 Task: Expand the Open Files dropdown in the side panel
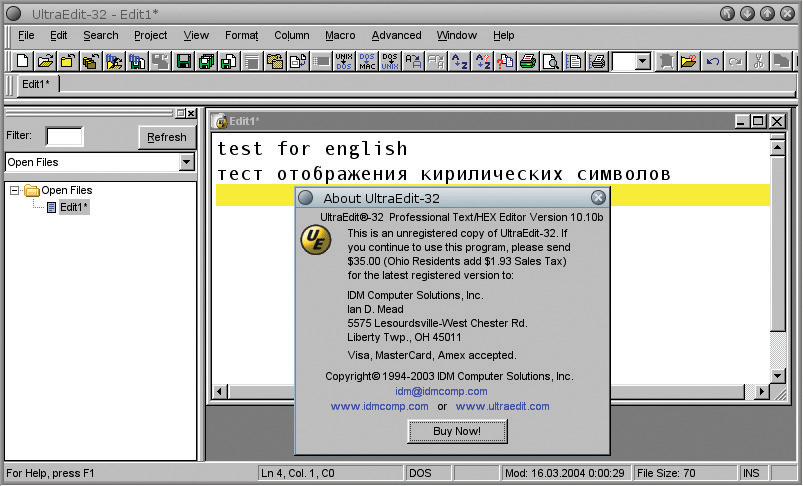[187, 162]
